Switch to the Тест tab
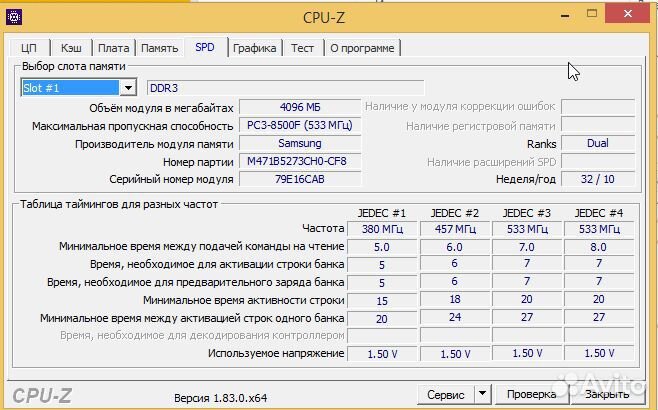658x410 pixels. tap(302, 48)
